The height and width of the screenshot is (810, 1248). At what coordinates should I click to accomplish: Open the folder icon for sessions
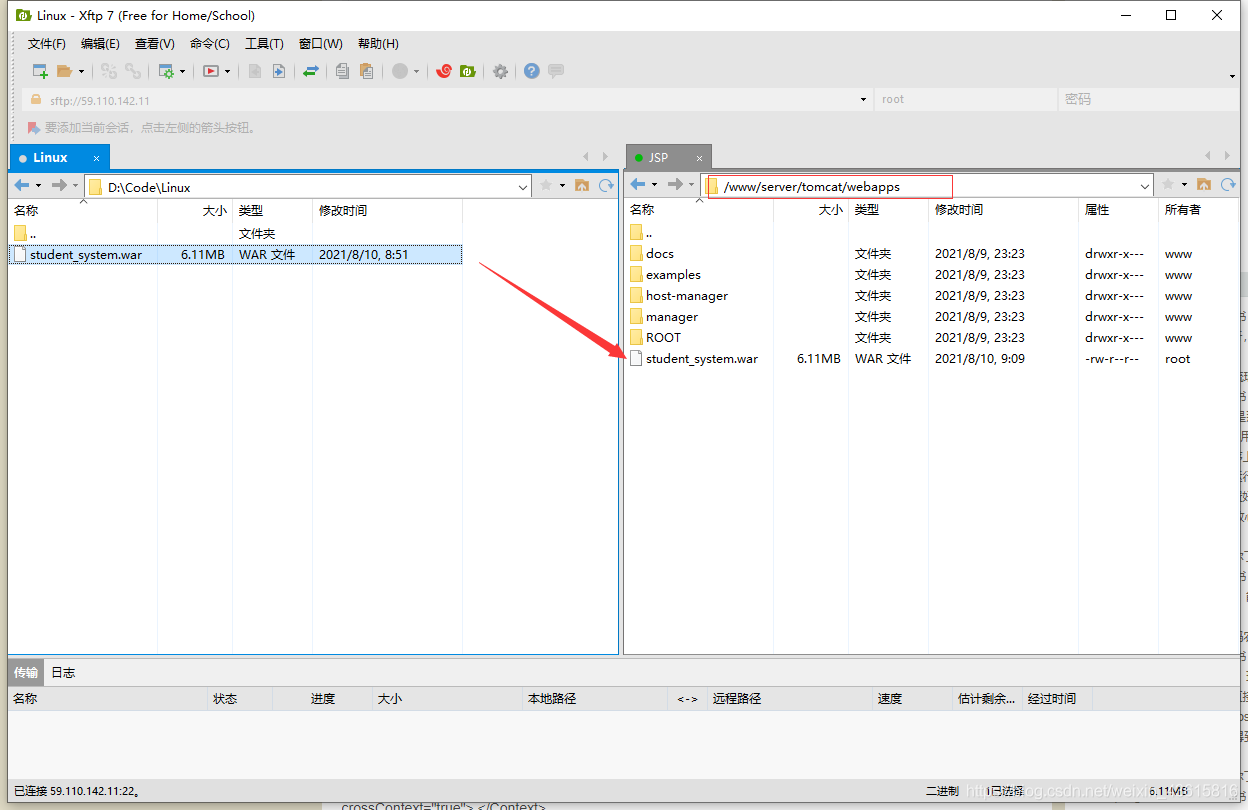point(64,71)
